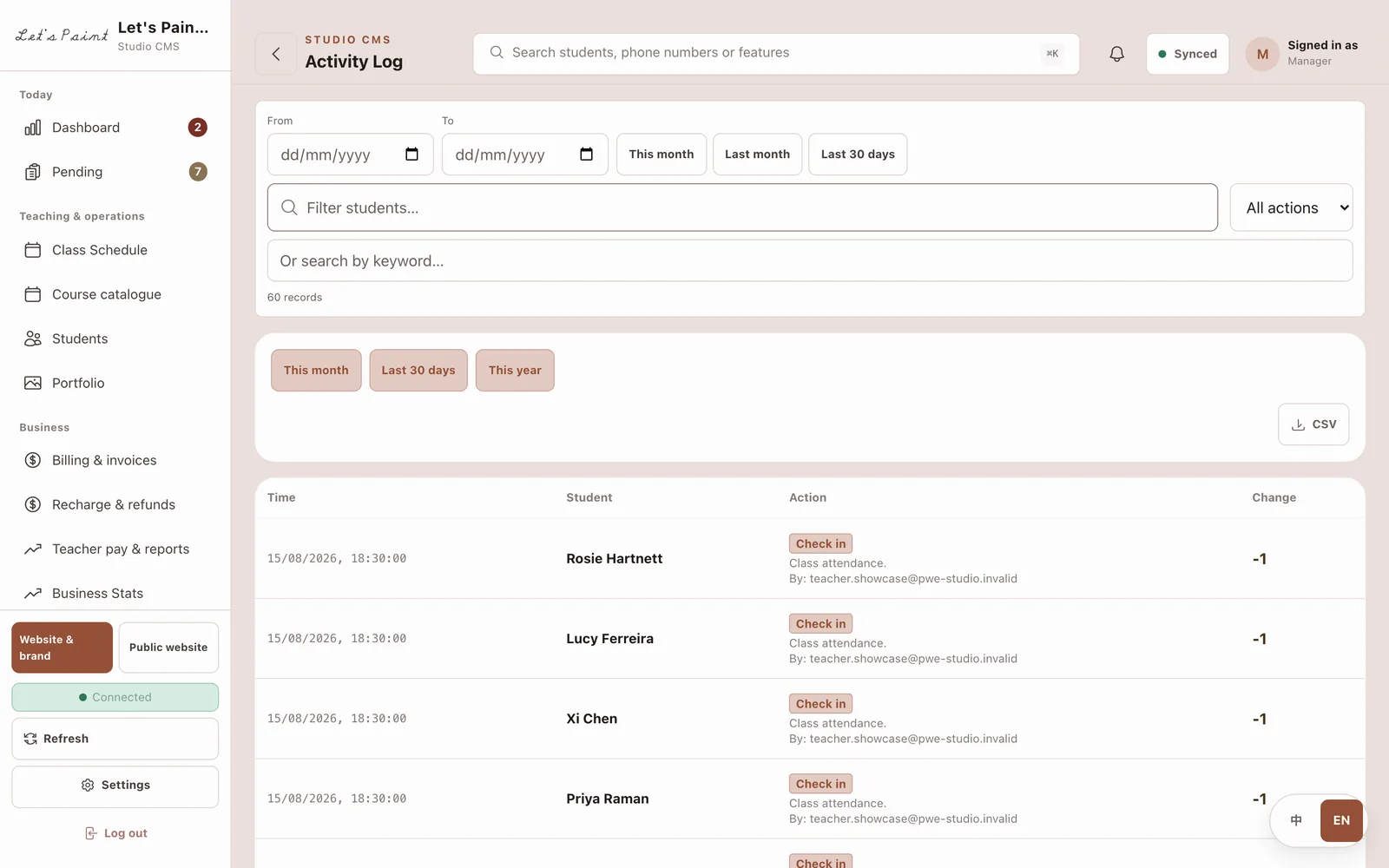The width and height of the screenshot is (1389, 868).
Task: Open Business Stats page
Action: 115,593
